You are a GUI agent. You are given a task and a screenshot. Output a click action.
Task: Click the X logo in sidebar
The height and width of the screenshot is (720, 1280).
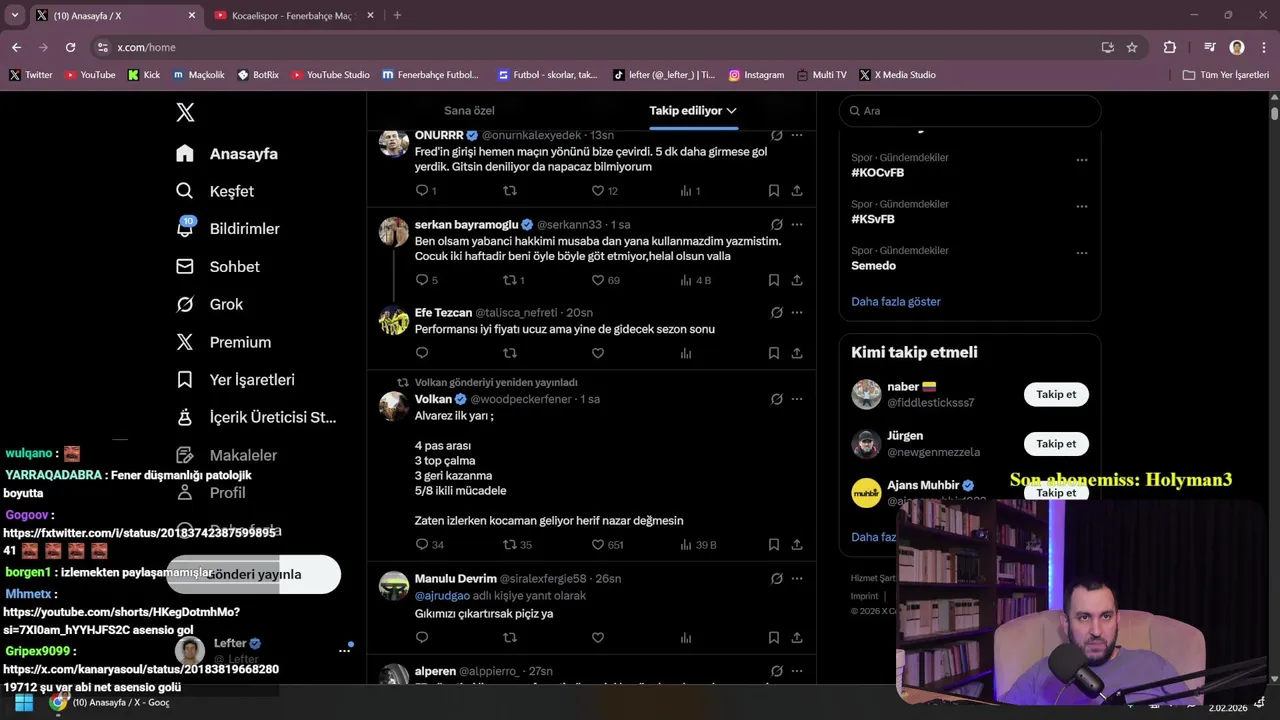185,112
